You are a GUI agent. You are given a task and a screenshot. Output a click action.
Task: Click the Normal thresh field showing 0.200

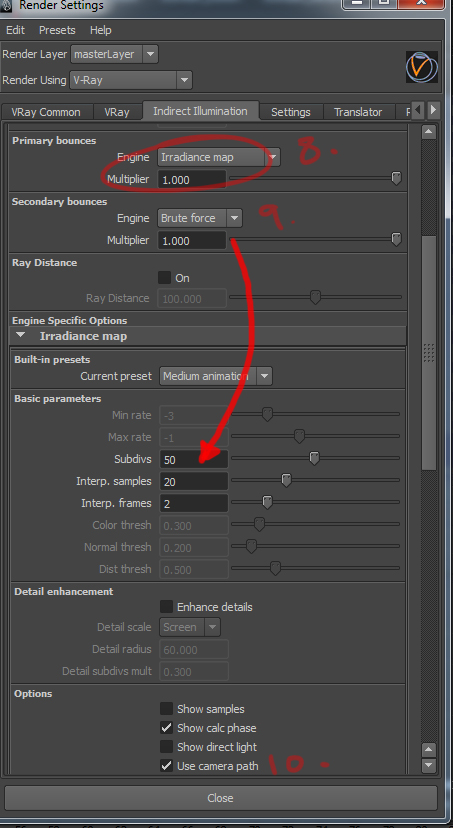[194, 548]
